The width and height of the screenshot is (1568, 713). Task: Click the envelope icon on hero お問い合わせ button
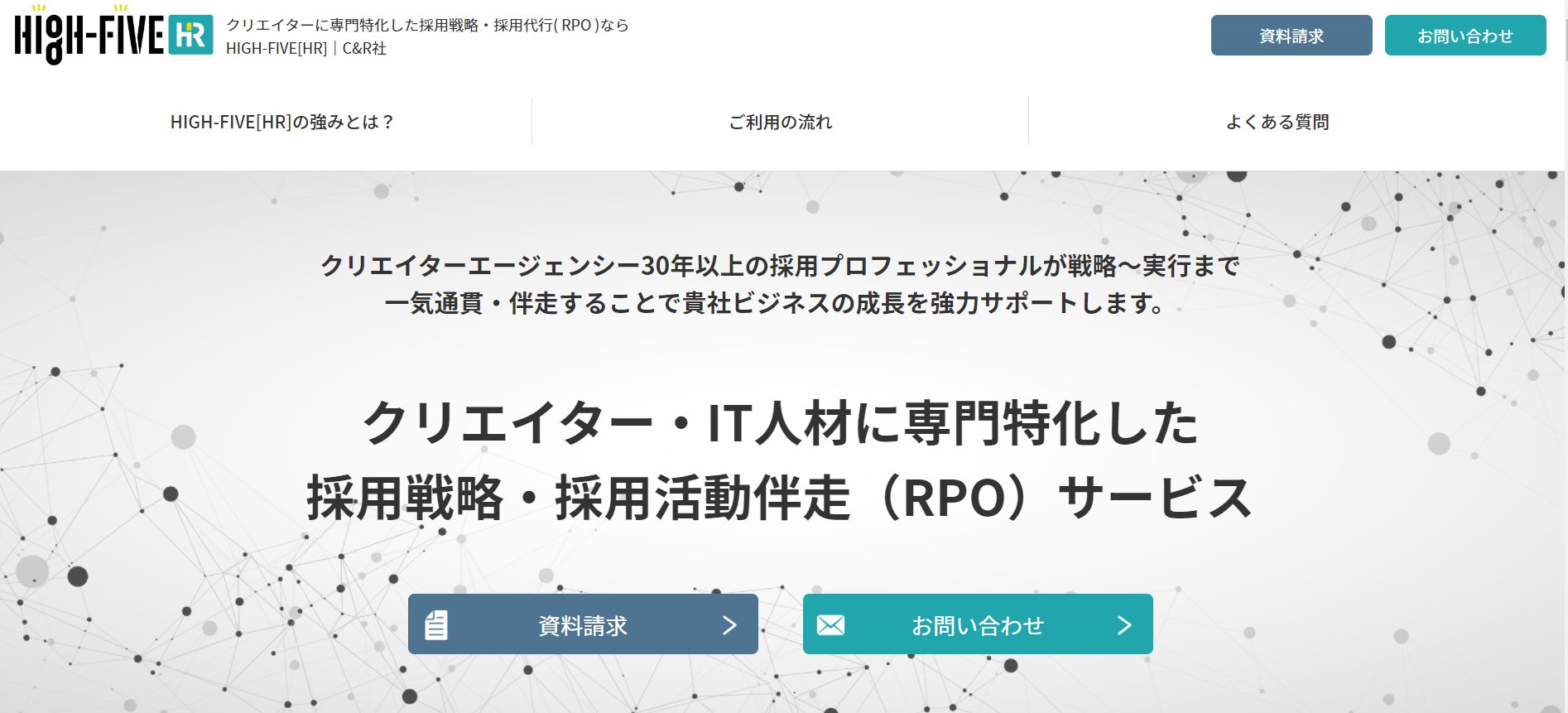[830, 624]
